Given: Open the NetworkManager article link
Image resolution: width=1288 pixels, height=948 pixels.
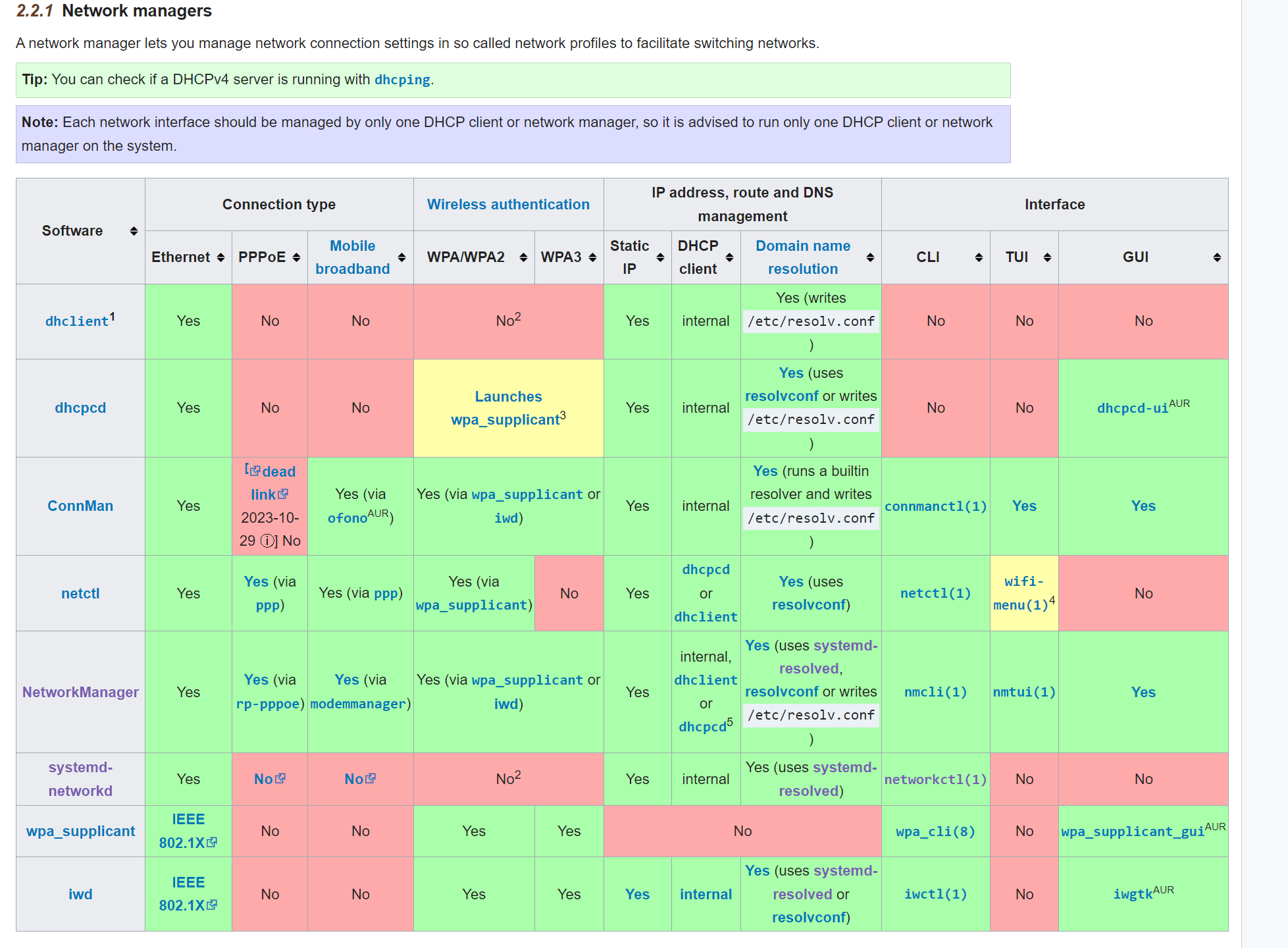Looking at the screenshot, I should tap(80, 692).
